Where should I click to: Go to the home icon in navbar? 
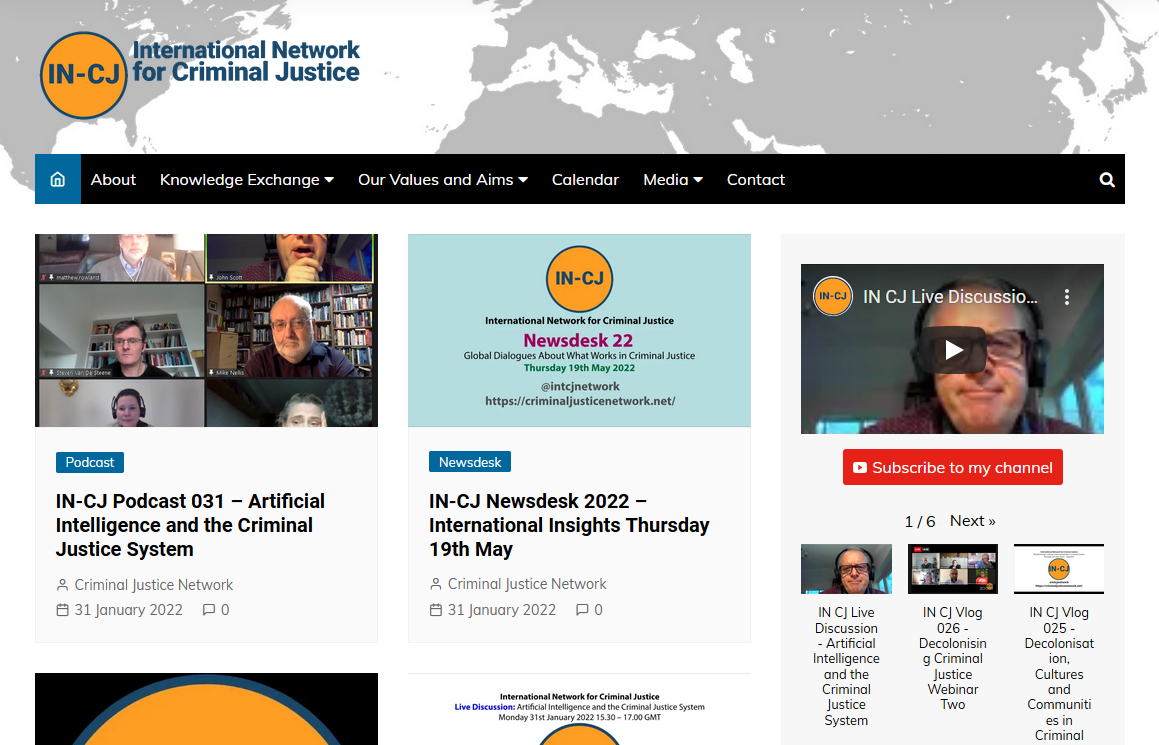58,180
